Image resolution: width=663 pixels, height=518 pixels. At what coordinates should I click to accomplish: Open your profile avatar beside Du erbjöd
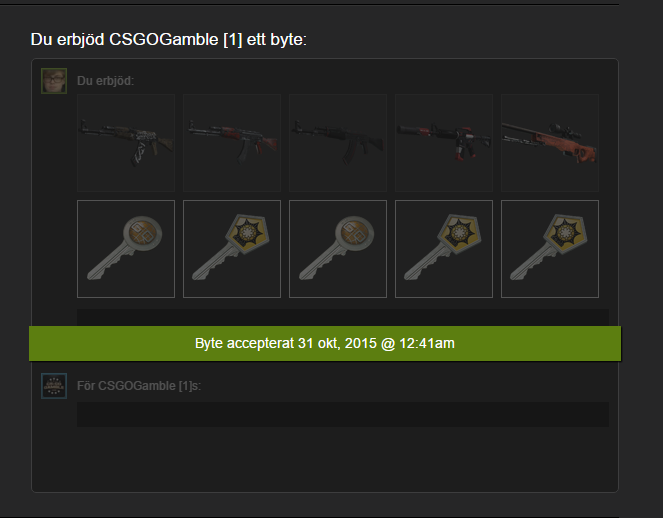point(54,81)
